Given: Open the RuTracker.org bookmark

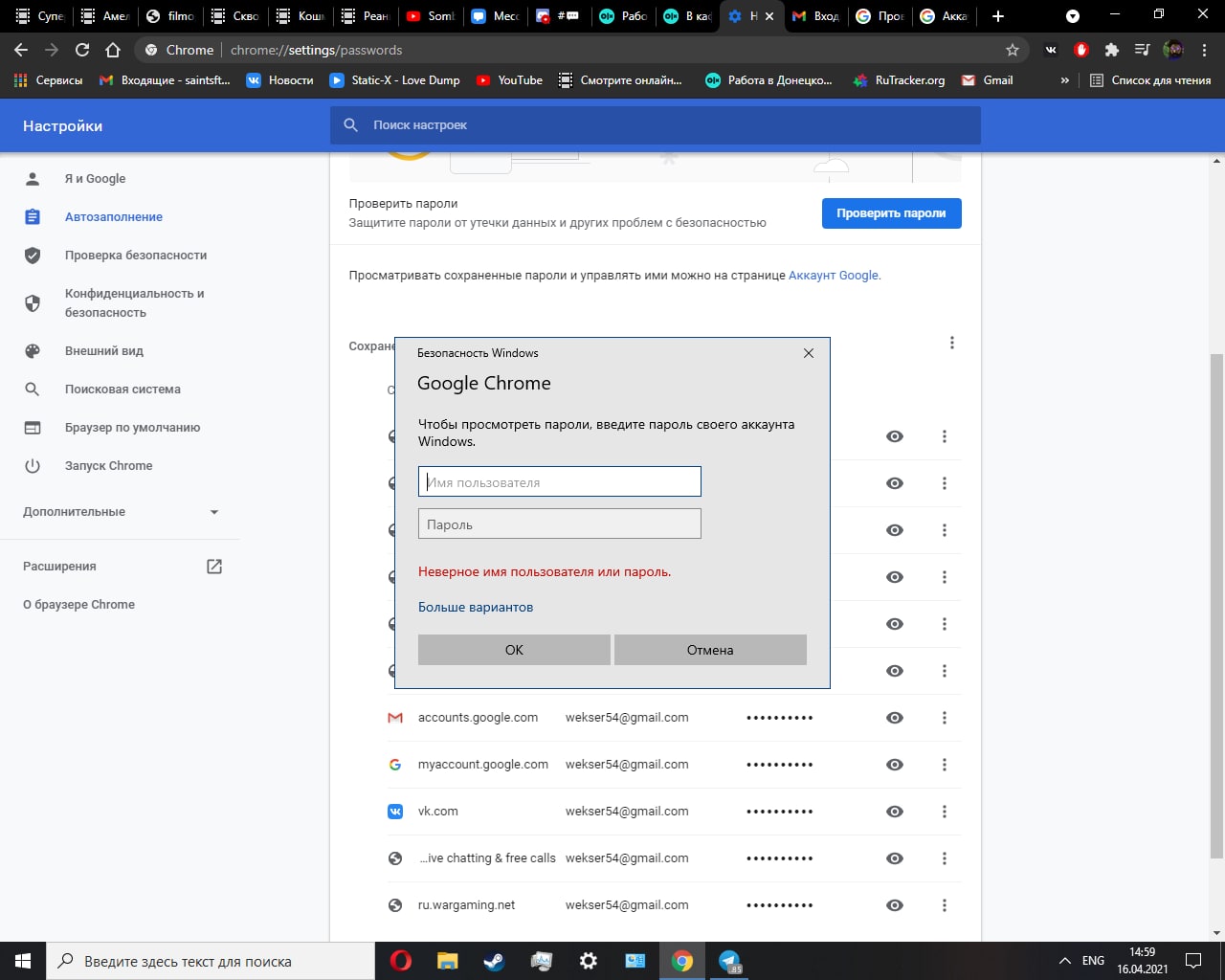Looking at the screenshot, I should pos(899,80).
